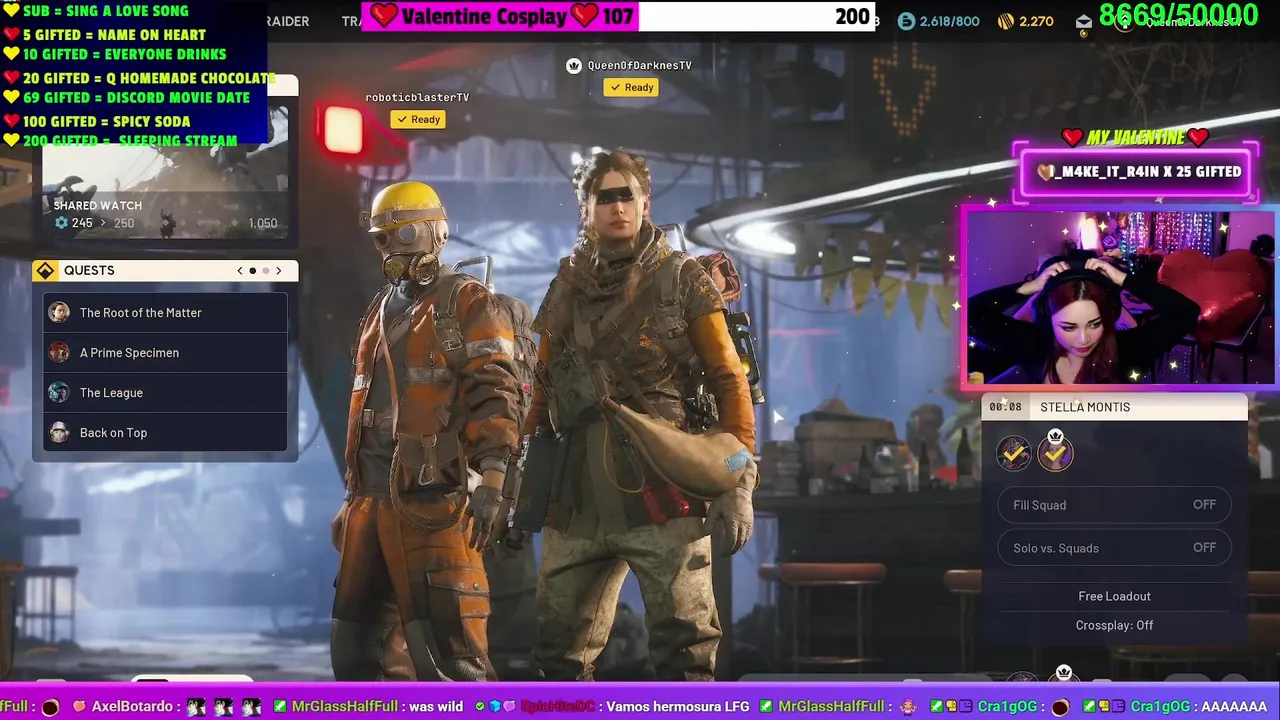The height and width of the screenshot is (720, 1280).
Task: Go to previous Quests page arrow
Action: click(x=240, y=271)
